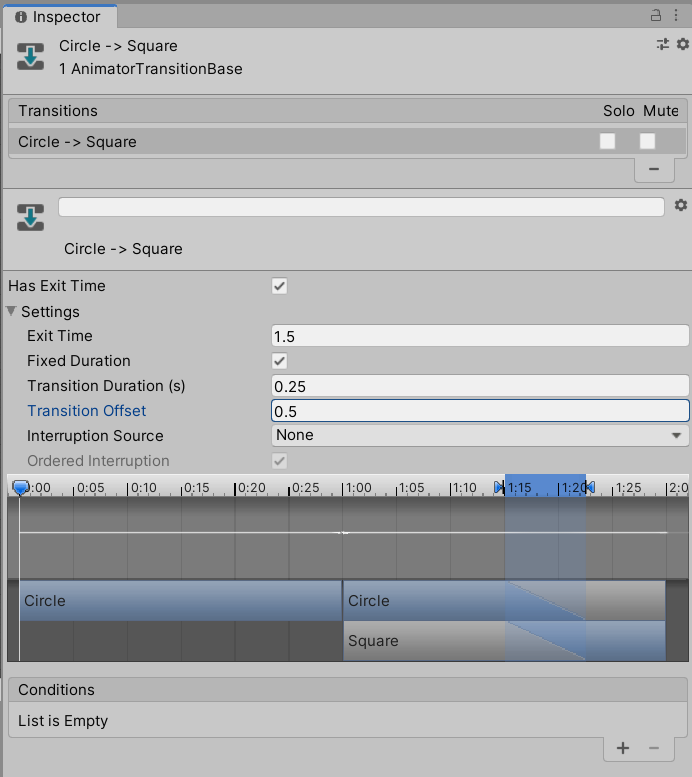Open the gear menu beside the name field
This screenshot has width=692, height=777.
point(681,205)
